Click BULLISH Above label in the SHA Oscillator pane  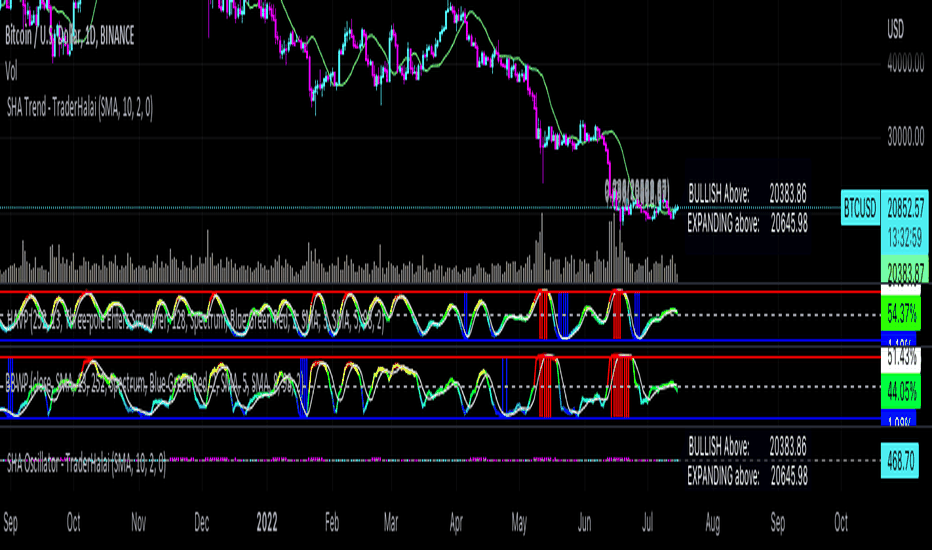pyautogui.click(x=719, y=447)
